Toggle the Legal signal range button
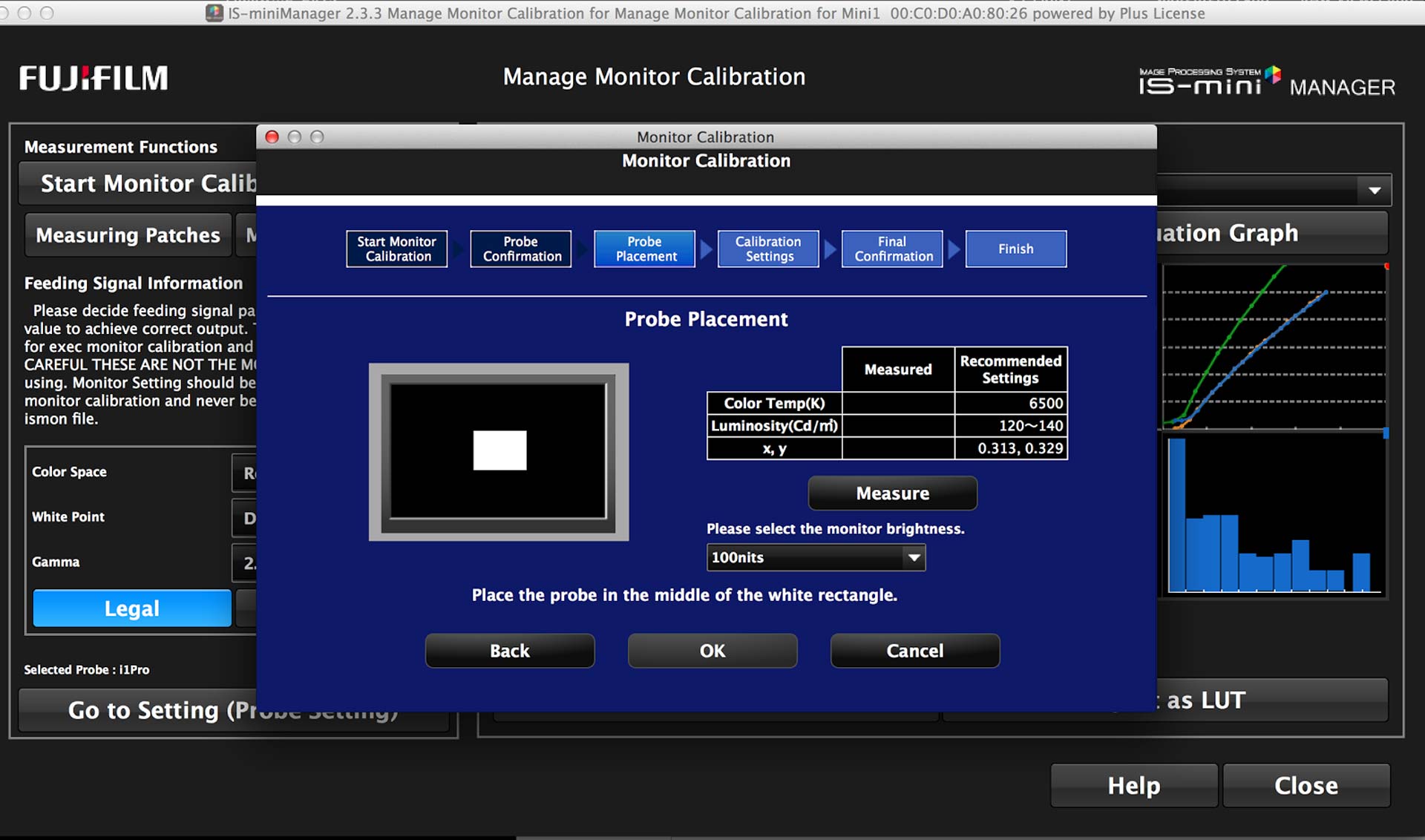The width and height of the screenshot is (1425, 840). [x=132, y=608]
